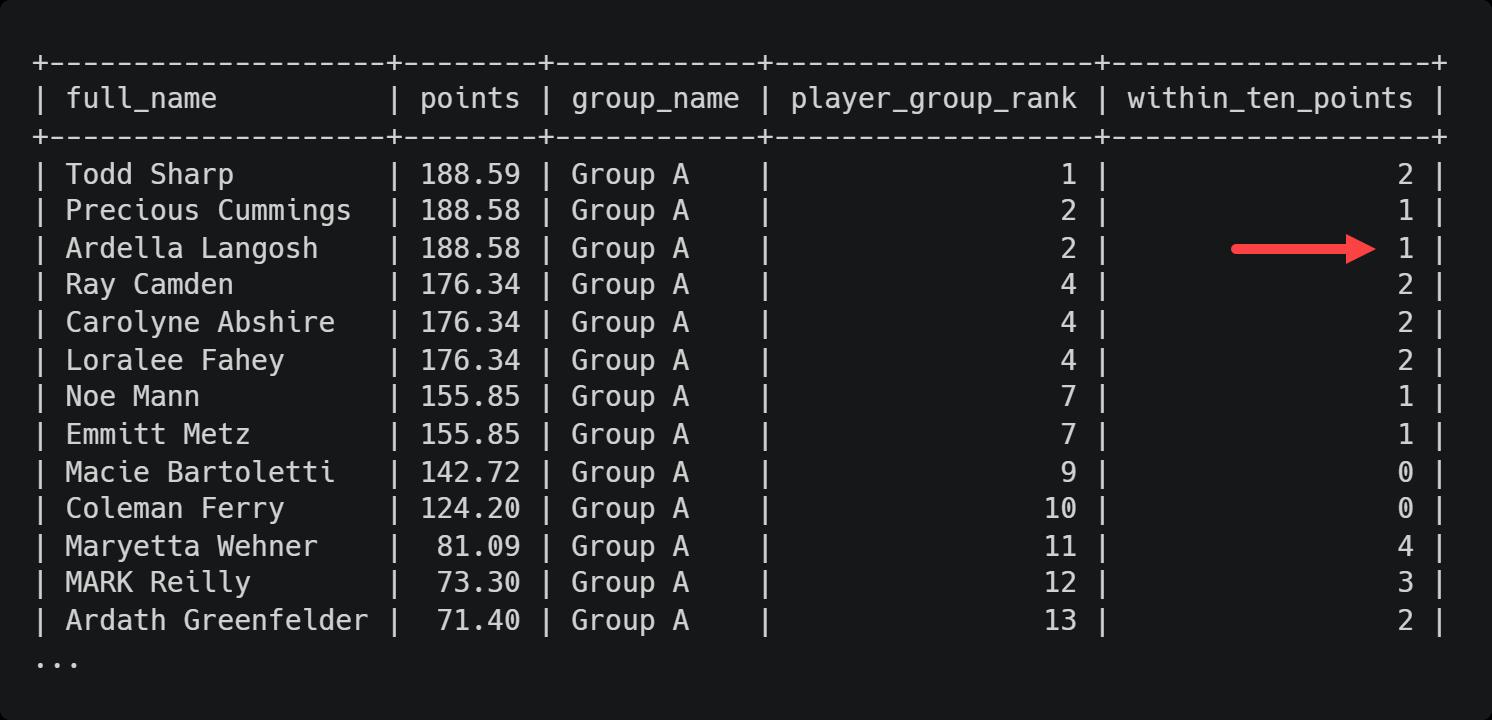This screenshot has width=1492, height=720.
Task: Click on Ardella Langosh's name
Action: (x=191, y=248)
